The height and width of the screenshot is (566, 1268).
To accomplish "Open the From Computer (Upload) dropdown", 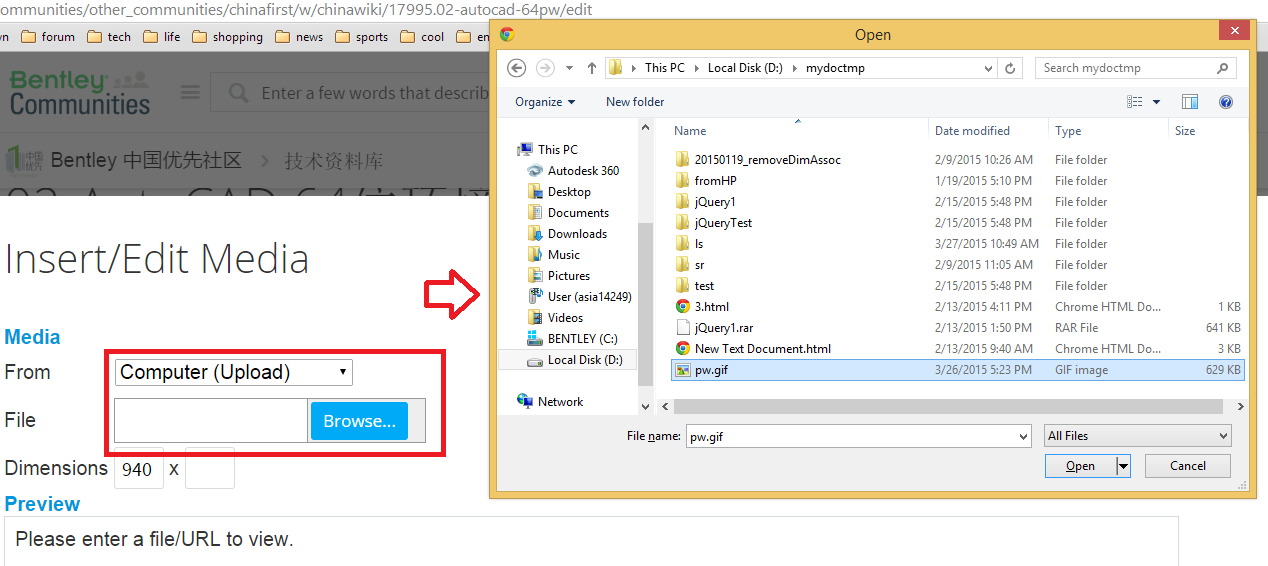I will pyautogui.click(x=234, y=373).
